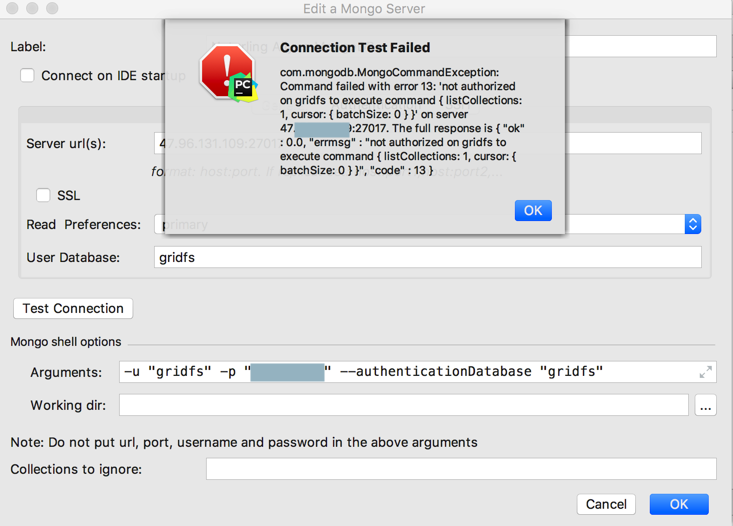733x526 pixels.
Task: Click Cancel at the dialog bottom
Action: pos(606,504)
